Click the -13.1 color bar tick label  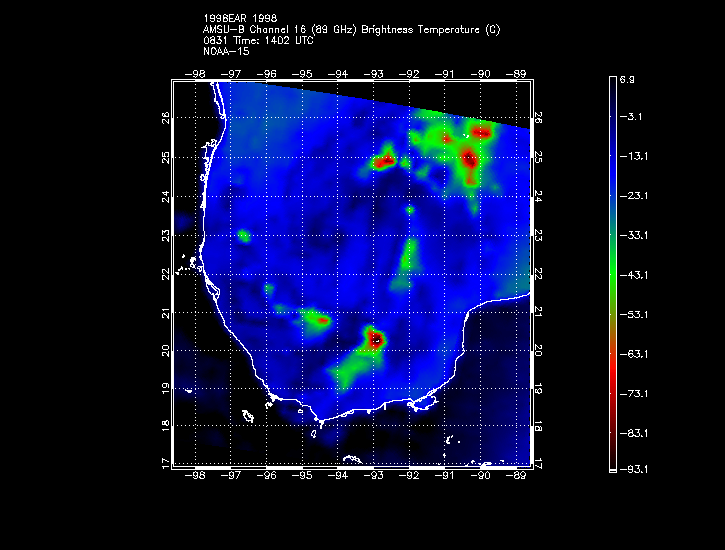pos(638,156)
